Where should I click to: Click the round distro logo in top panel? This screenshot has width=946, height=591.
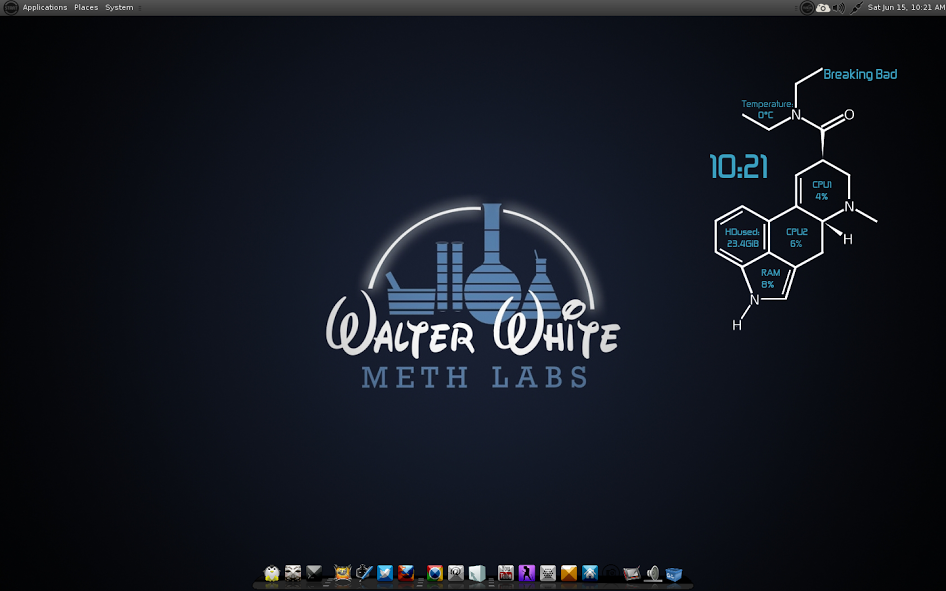[x=10, y=7]
